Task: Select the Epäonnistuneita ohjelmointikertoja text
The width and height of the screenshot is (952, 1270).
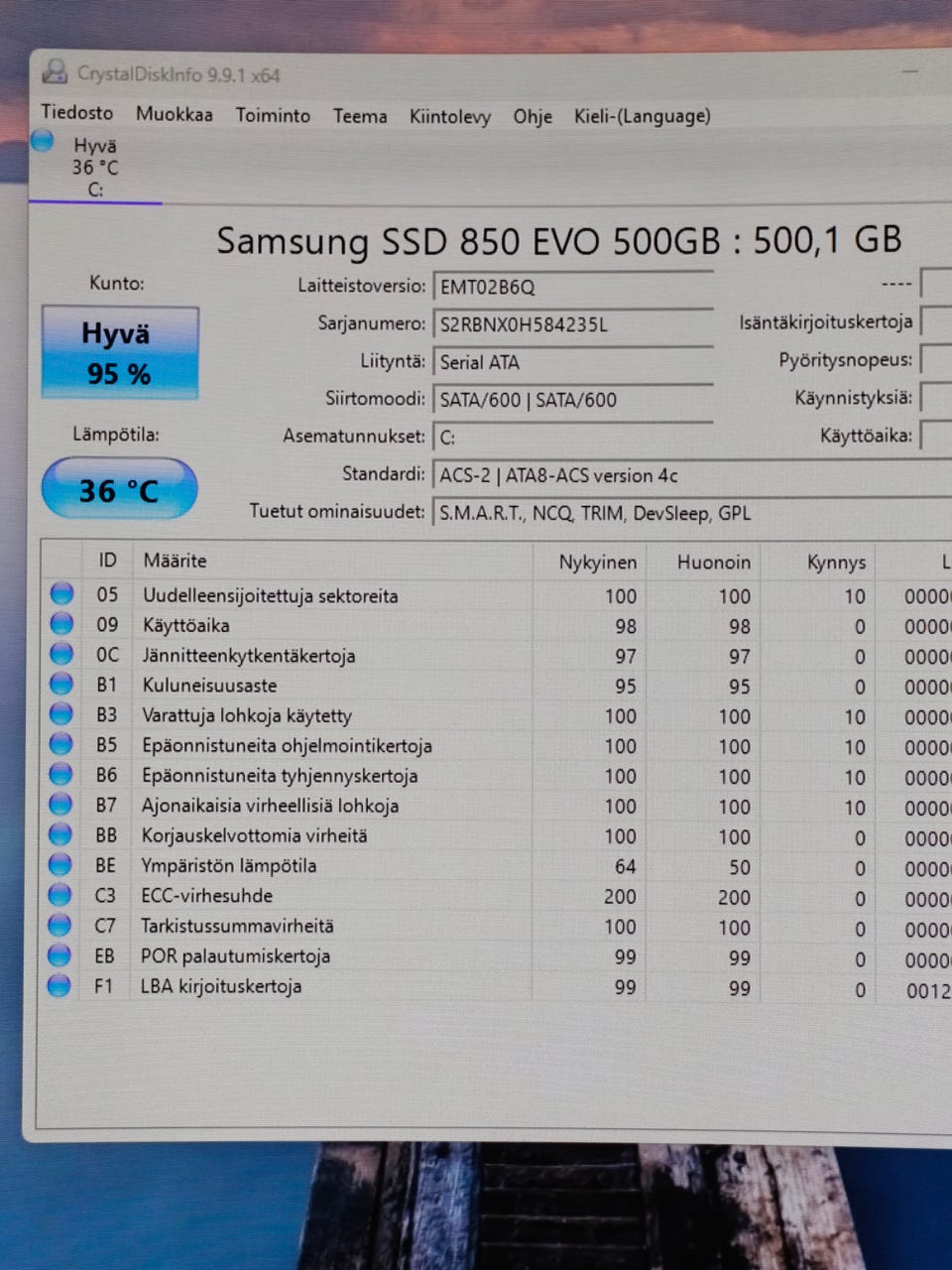Action: pos(287,746)
